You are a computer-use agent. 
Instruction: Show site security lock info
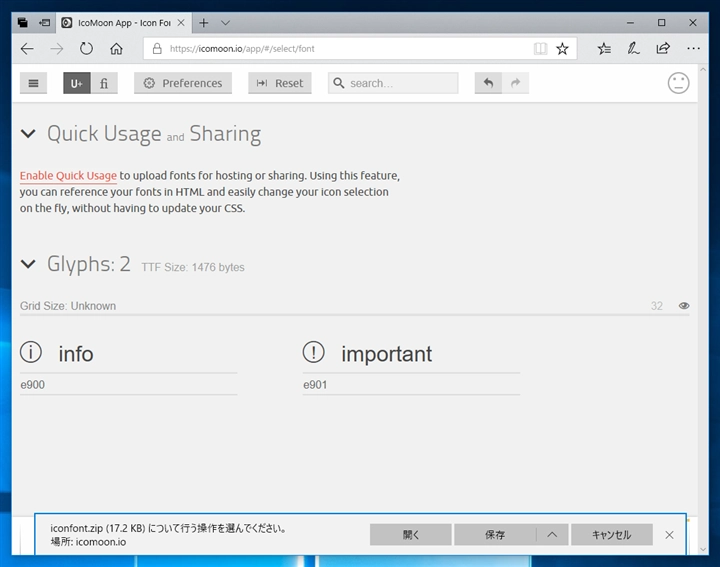pyautogui.click(x=157, y=49)
